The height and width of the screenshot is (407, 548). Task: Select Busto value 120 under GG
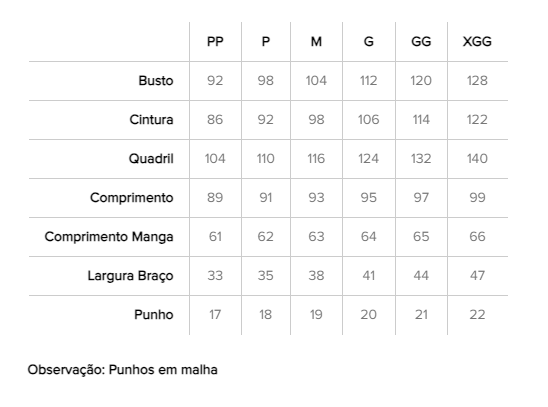[421, 81]
